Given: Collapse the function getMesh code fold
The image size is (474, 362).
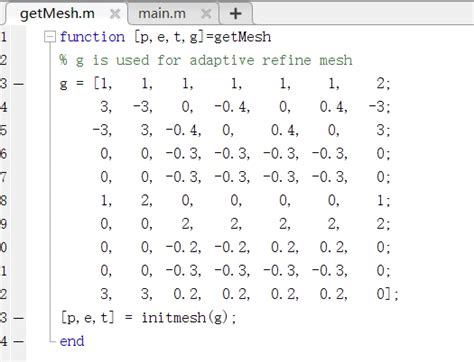Looking at the screenshot, I should point(50,37).
